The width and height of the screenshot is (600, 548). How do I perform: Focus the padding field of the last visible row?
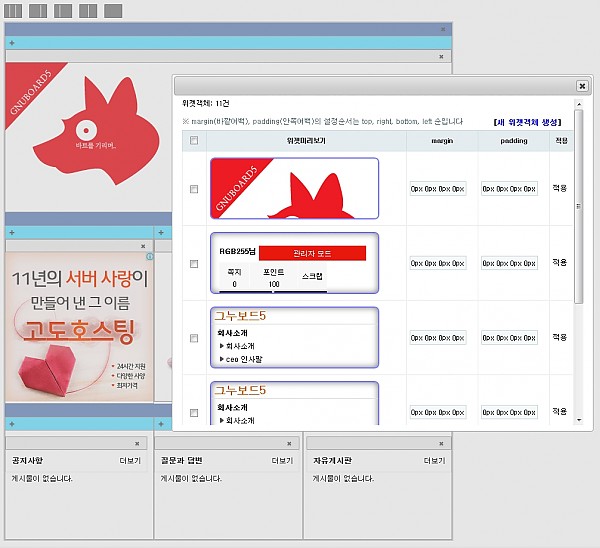coord(509,413)
